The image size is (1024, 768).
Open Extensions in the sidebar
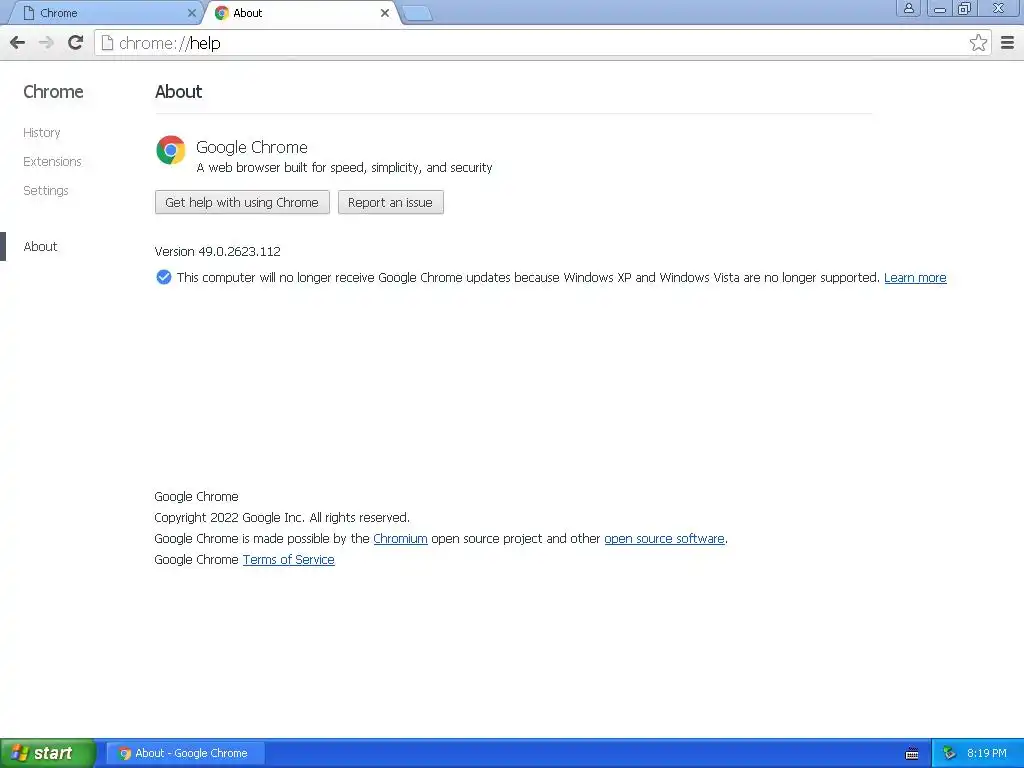point(52,161)
